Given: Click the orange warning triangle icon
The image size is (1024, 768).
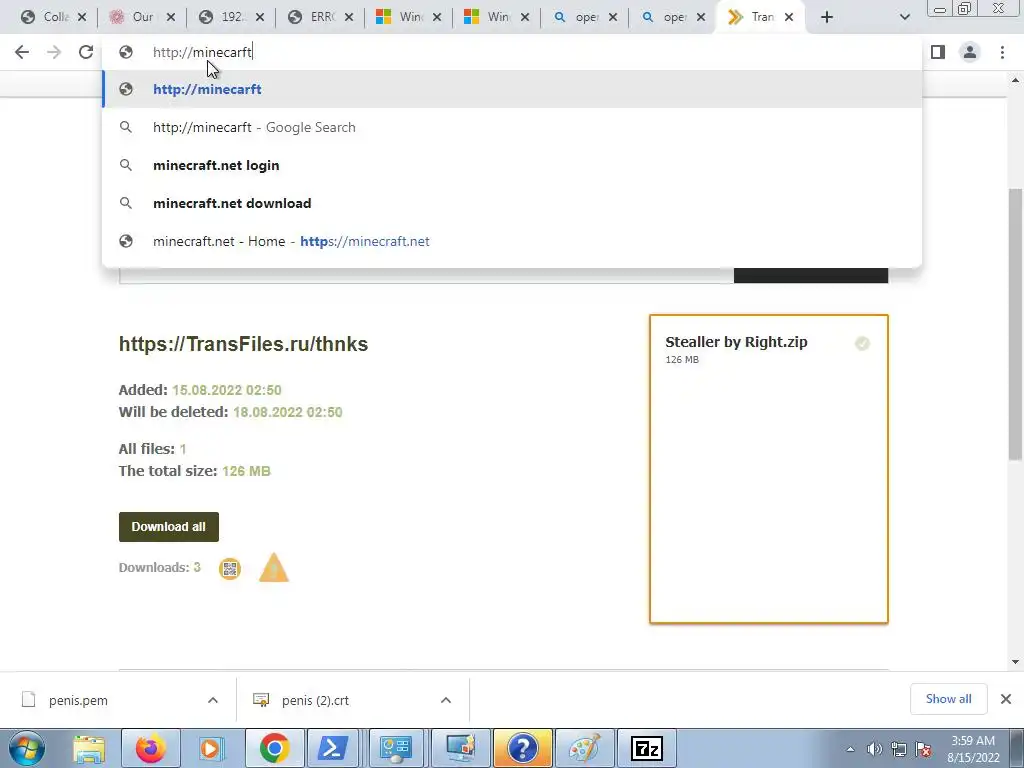Looking at the screenshot, I should point(274,568).
